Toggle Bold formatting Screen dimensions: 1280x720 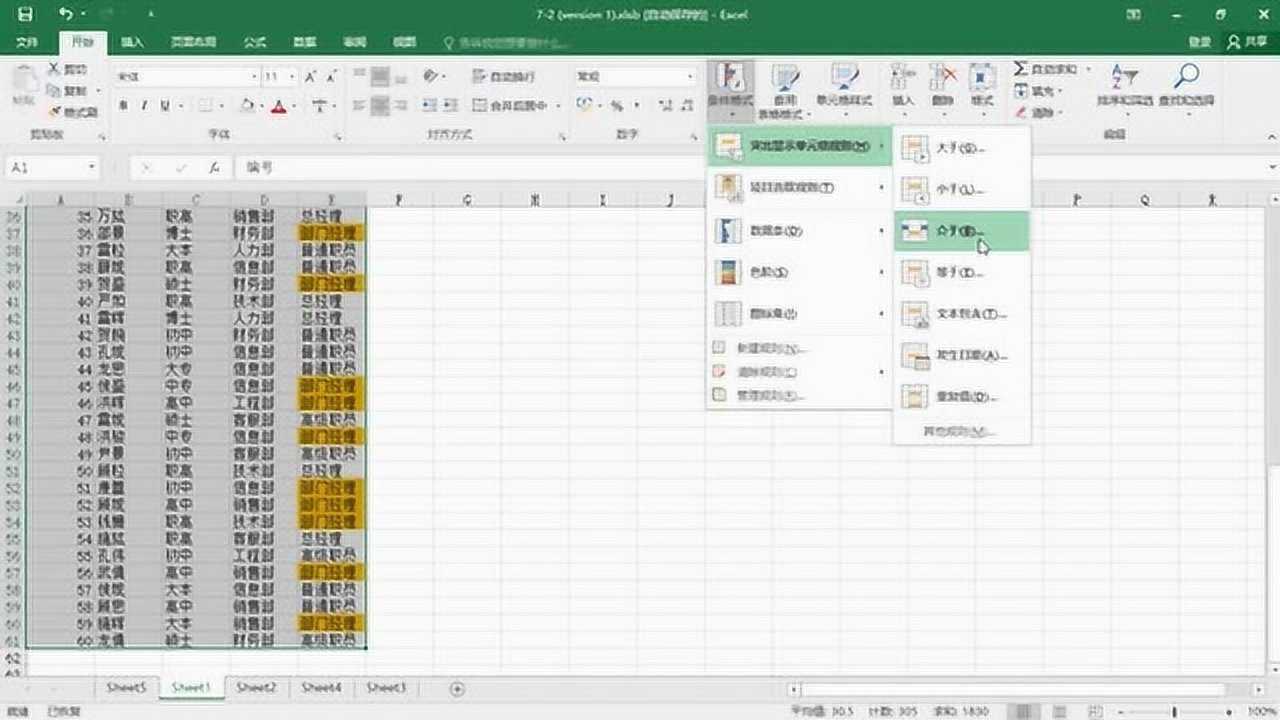coord(123,105)
